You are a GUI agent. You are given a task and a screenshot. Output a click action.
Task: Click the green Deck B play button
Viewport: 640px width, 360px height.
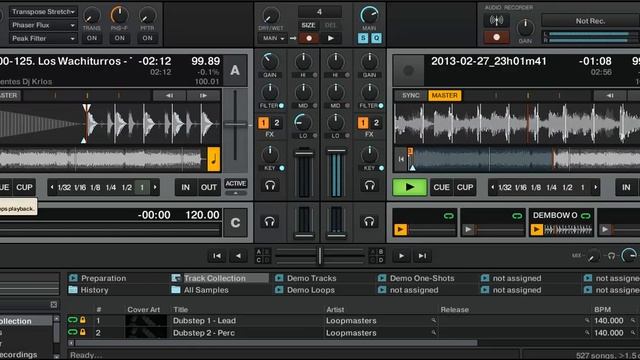pos(409,187)
